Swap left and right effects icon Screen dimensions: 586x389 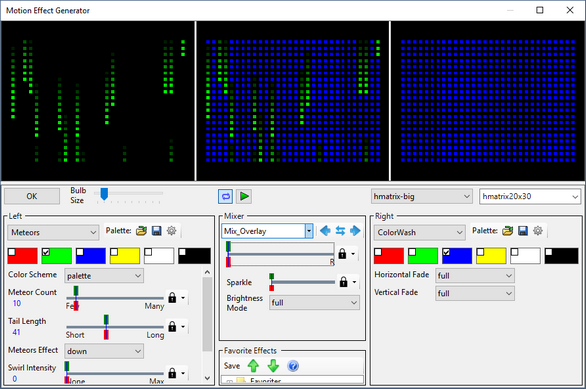(x=340, y=231)
